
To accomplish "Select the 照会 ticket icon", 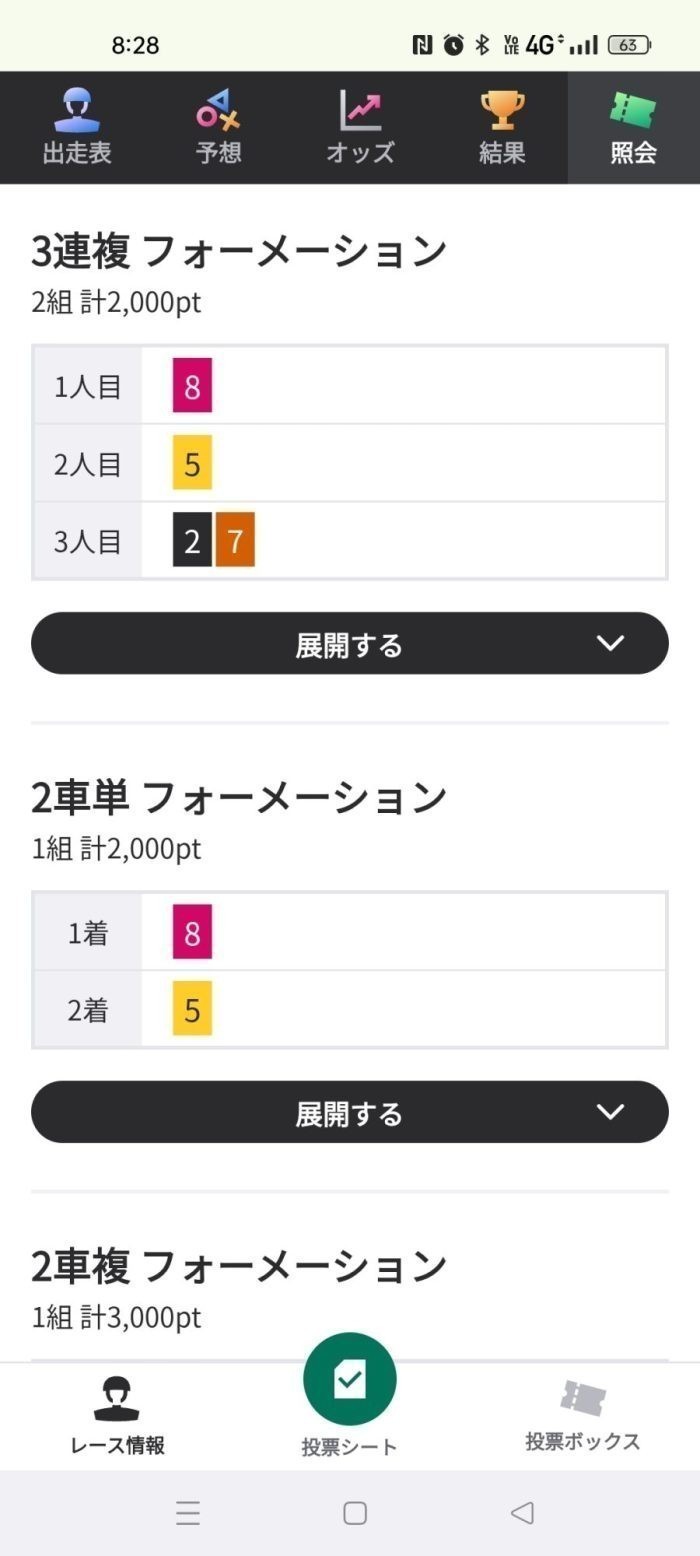I will coord(633,111).
